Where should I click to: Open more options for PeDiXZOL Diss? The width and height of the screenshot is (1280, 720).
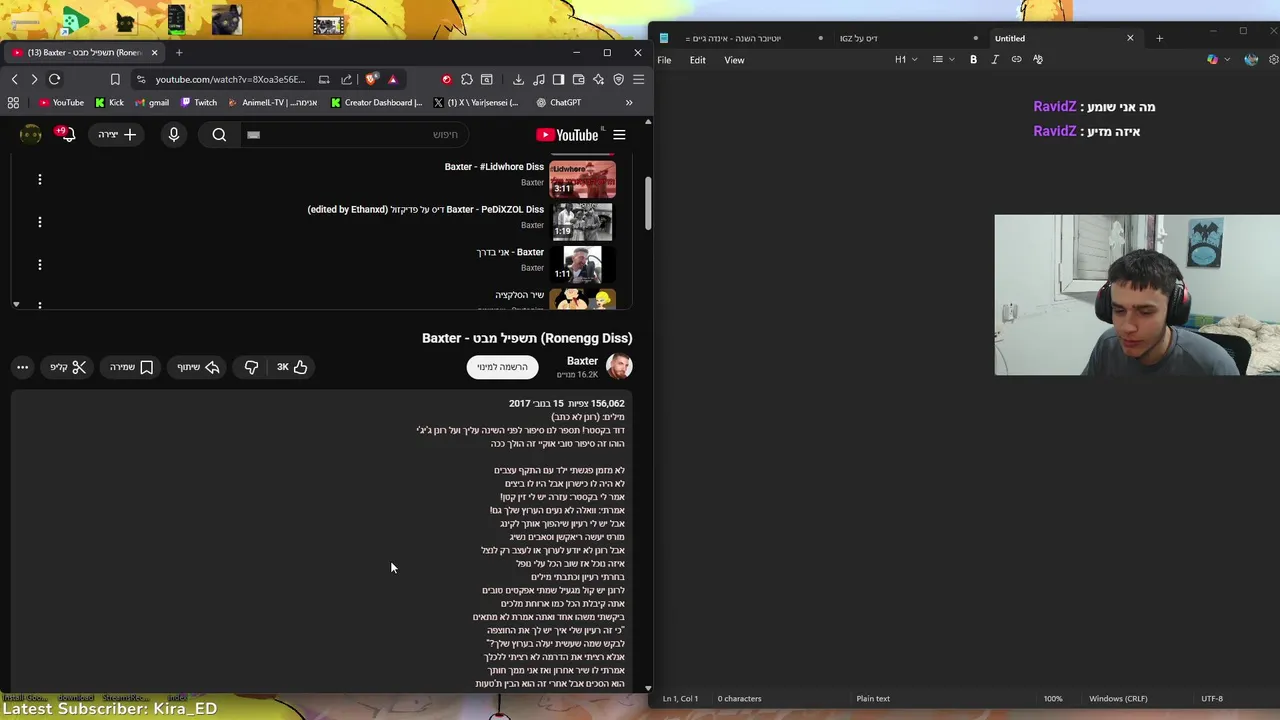click(40, 222)
